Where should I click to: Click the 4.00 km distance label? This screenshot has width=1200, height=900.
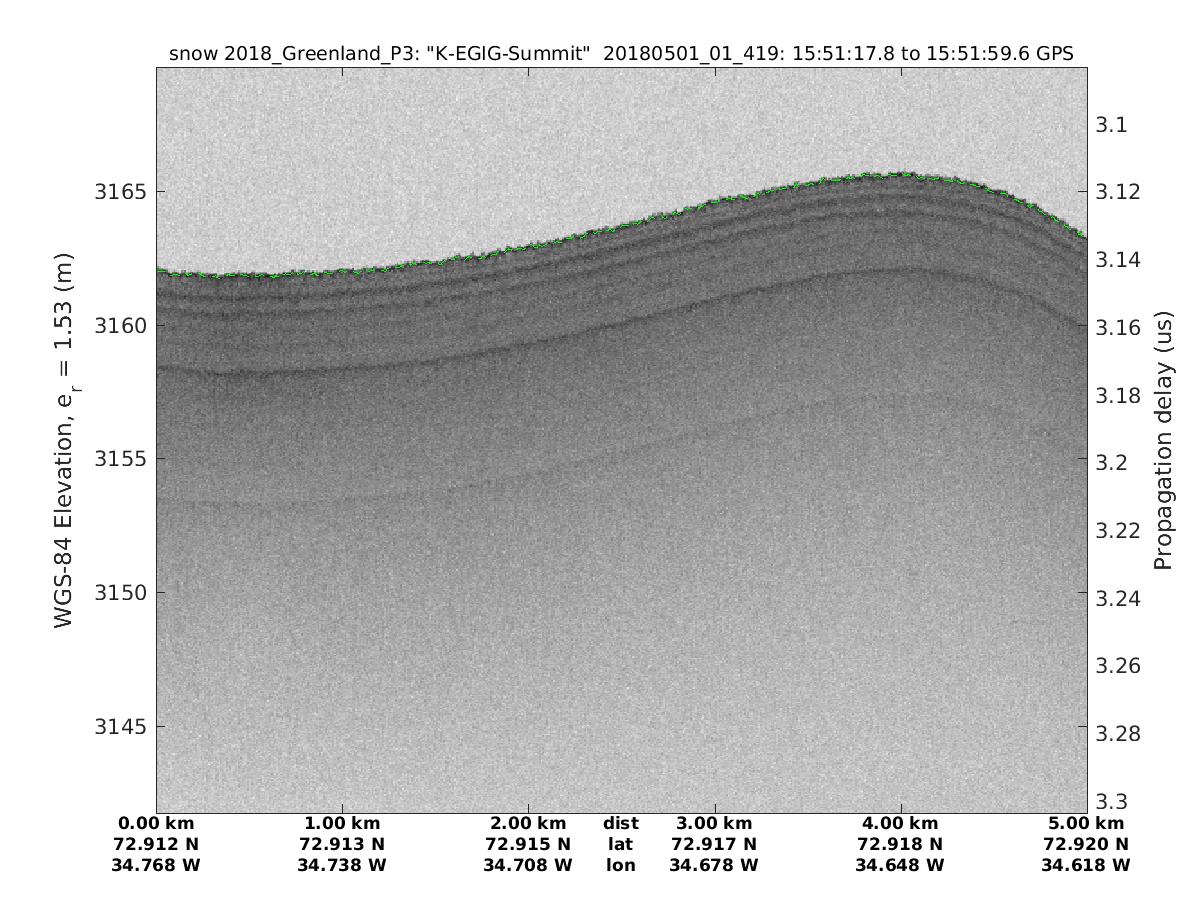900,824
